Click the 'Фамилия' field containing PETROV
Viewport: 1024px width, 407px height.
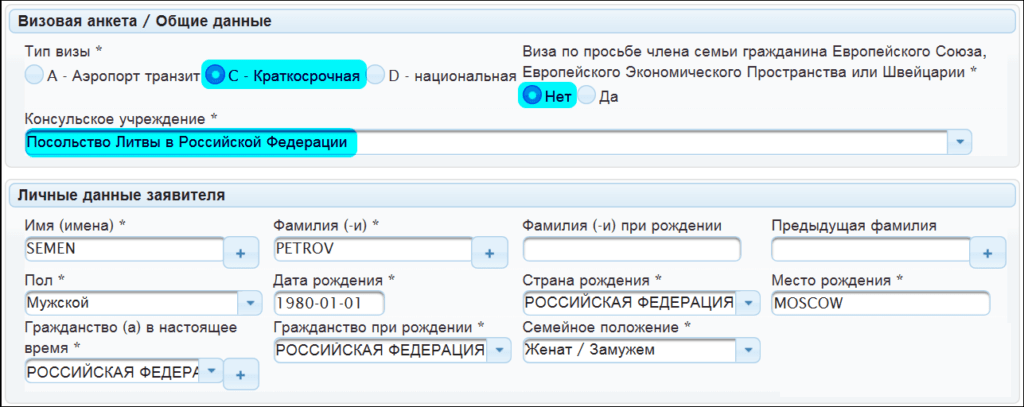pyautogui.click(x=373, y=249)
